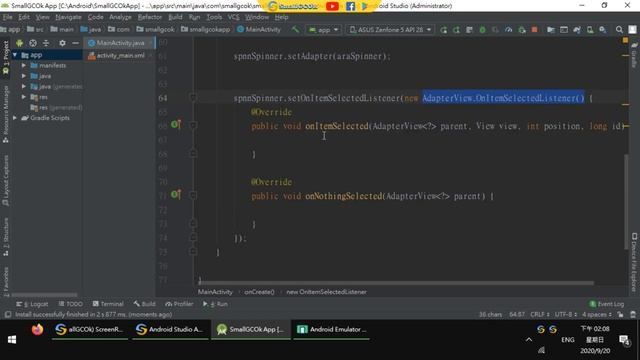Expand the java (generated) folder arrow

pos(24,87)
